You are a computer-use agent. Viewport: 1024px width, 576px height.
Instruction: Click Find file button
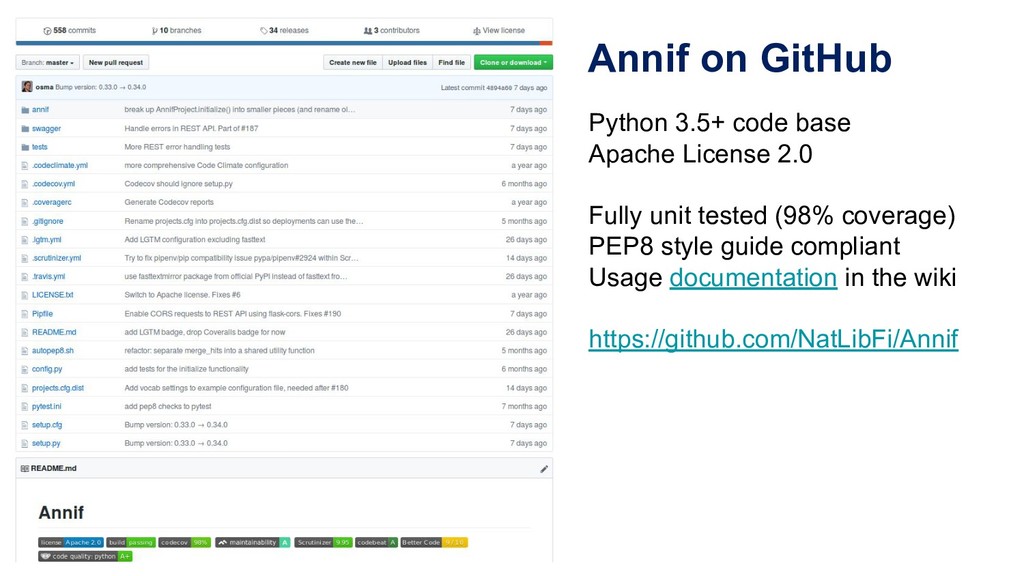point(451,63)
